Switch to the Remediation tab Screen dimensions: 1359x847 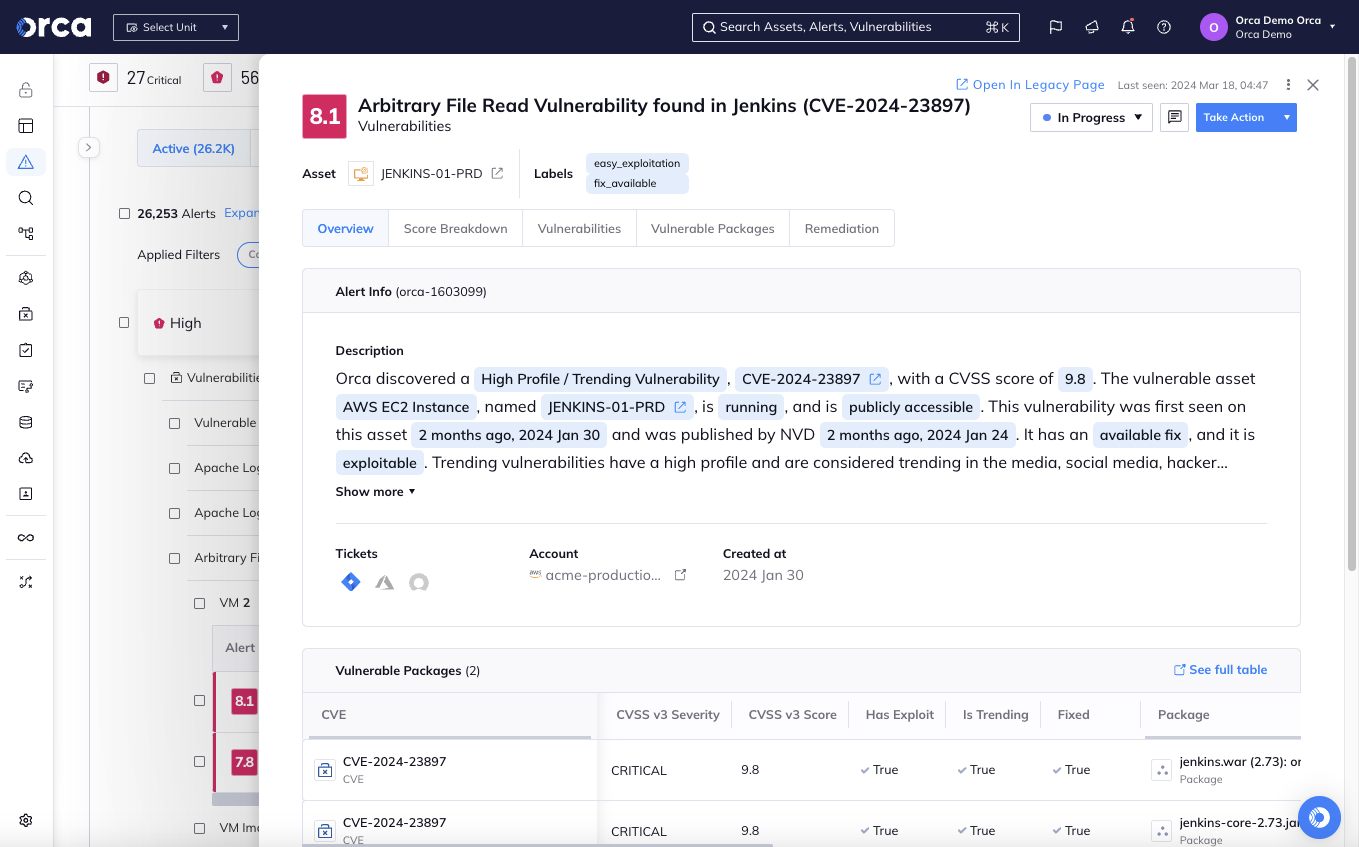coord(841,228)
